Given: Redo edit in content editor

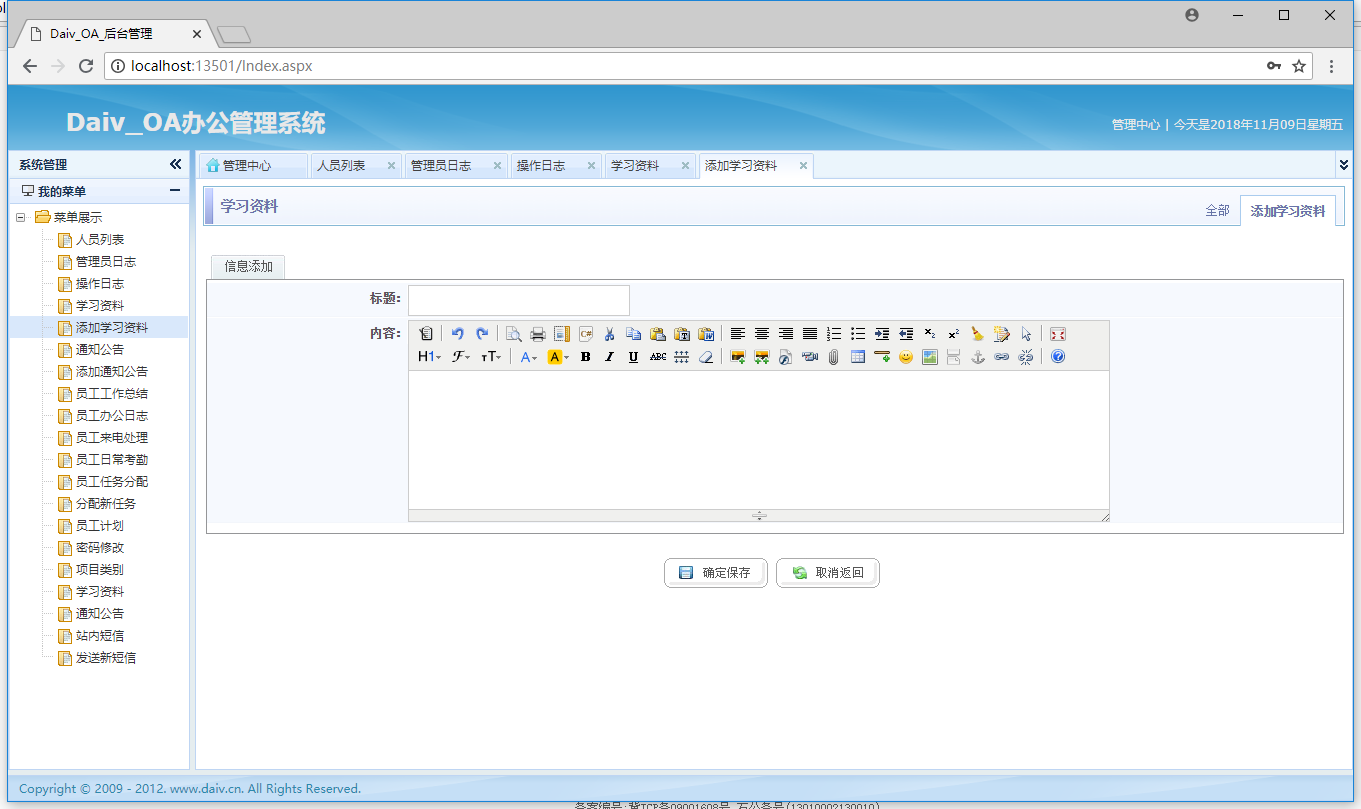Looking at the screenshot, I should tap(482, 334).
